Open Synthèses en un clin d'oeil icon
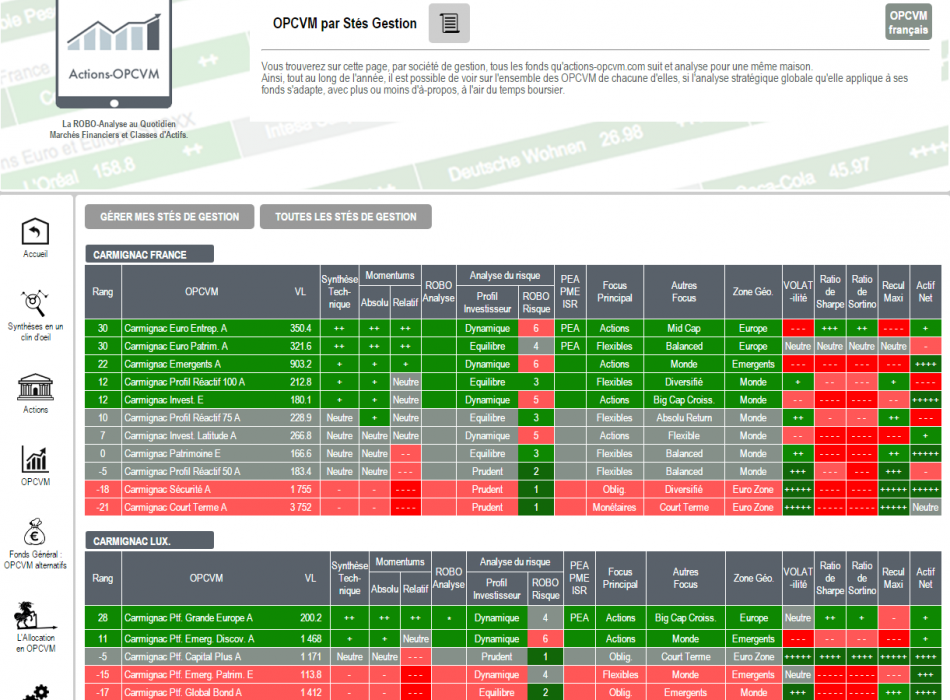The width and height of the screenshot is (950, 700). pyautogui.click(x=35, y=304)
